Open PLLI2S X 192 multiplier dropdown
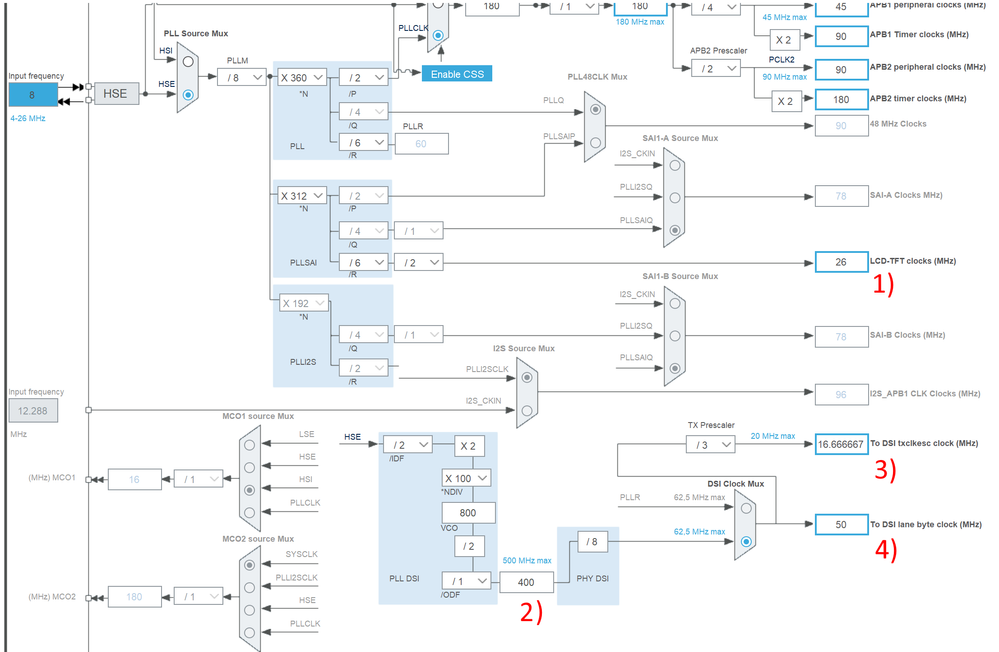Screen dimensions: 999x652 (304, 303)
